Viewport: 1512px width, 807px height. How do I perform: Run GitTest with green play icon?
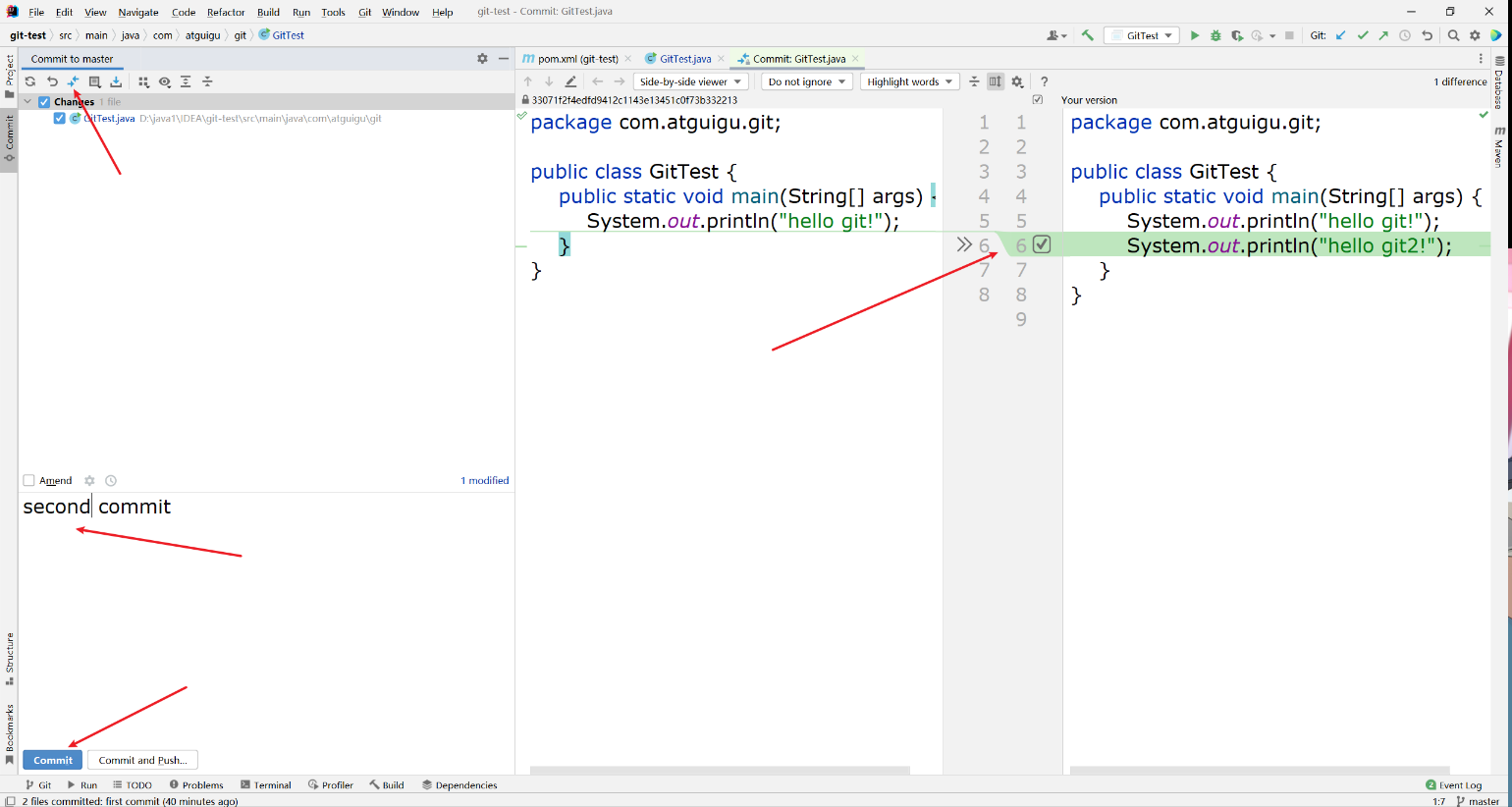1195,35
